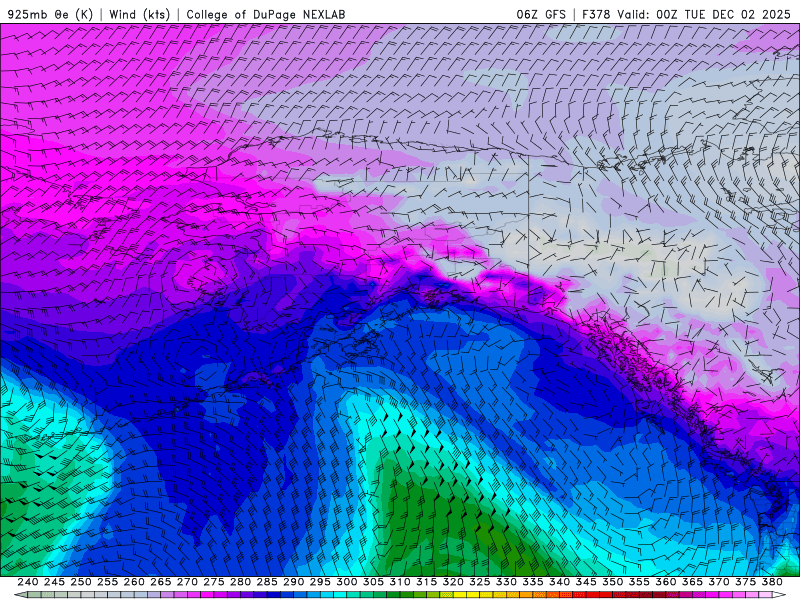Click the "06Z GFS" model run label
800x600 pixels.
click(541, 14)
